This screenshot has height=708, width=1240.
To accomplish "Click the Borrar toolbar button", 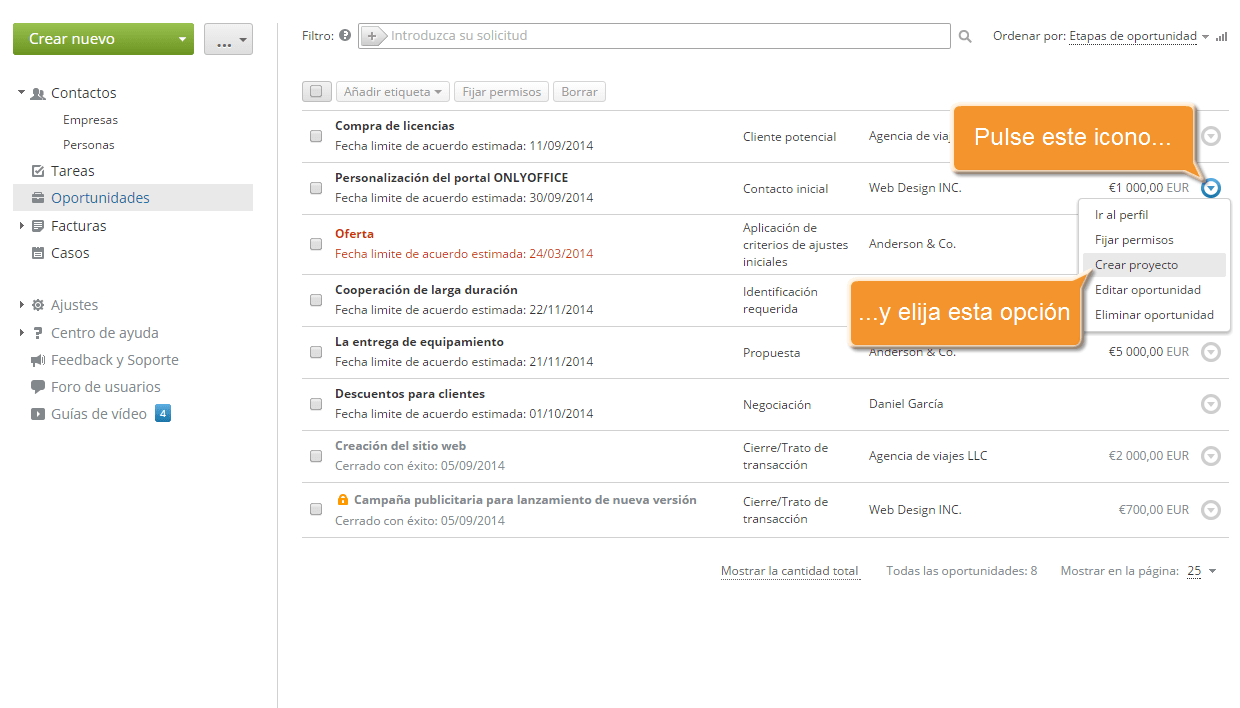I will (x=579, y=91).
